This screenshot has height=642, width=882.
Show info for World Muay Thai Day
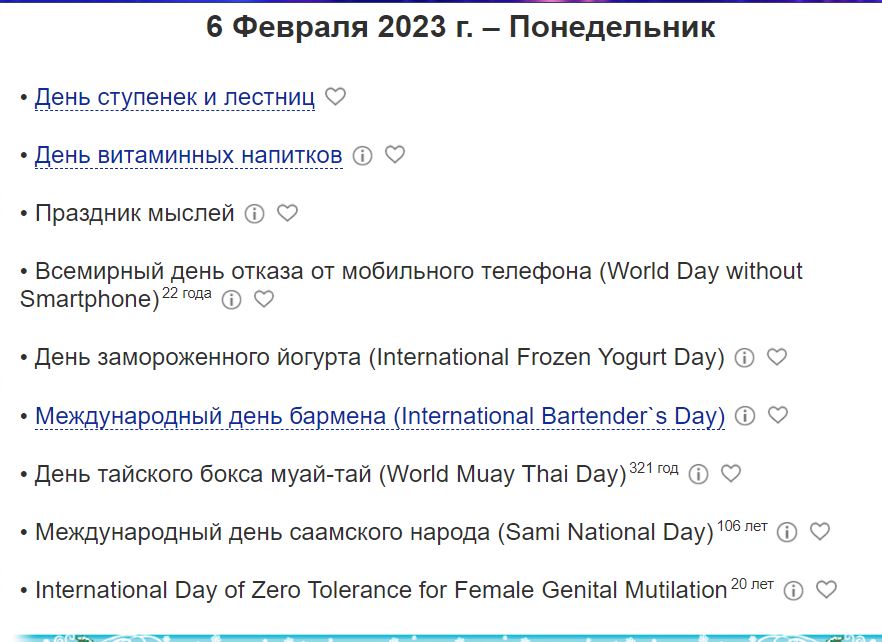[x=699, y=474]
